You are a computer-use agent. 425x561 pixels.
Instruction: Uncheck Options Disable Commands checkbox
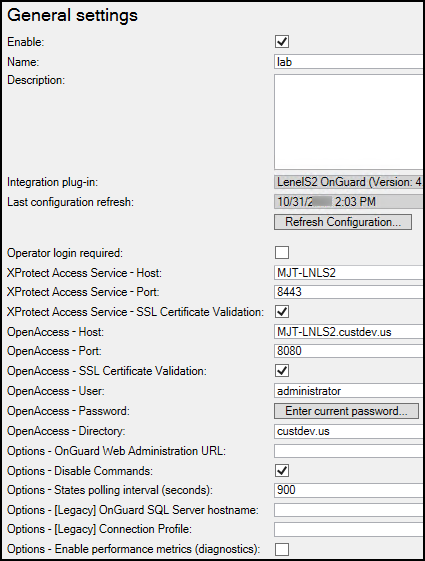click(282, 471)
